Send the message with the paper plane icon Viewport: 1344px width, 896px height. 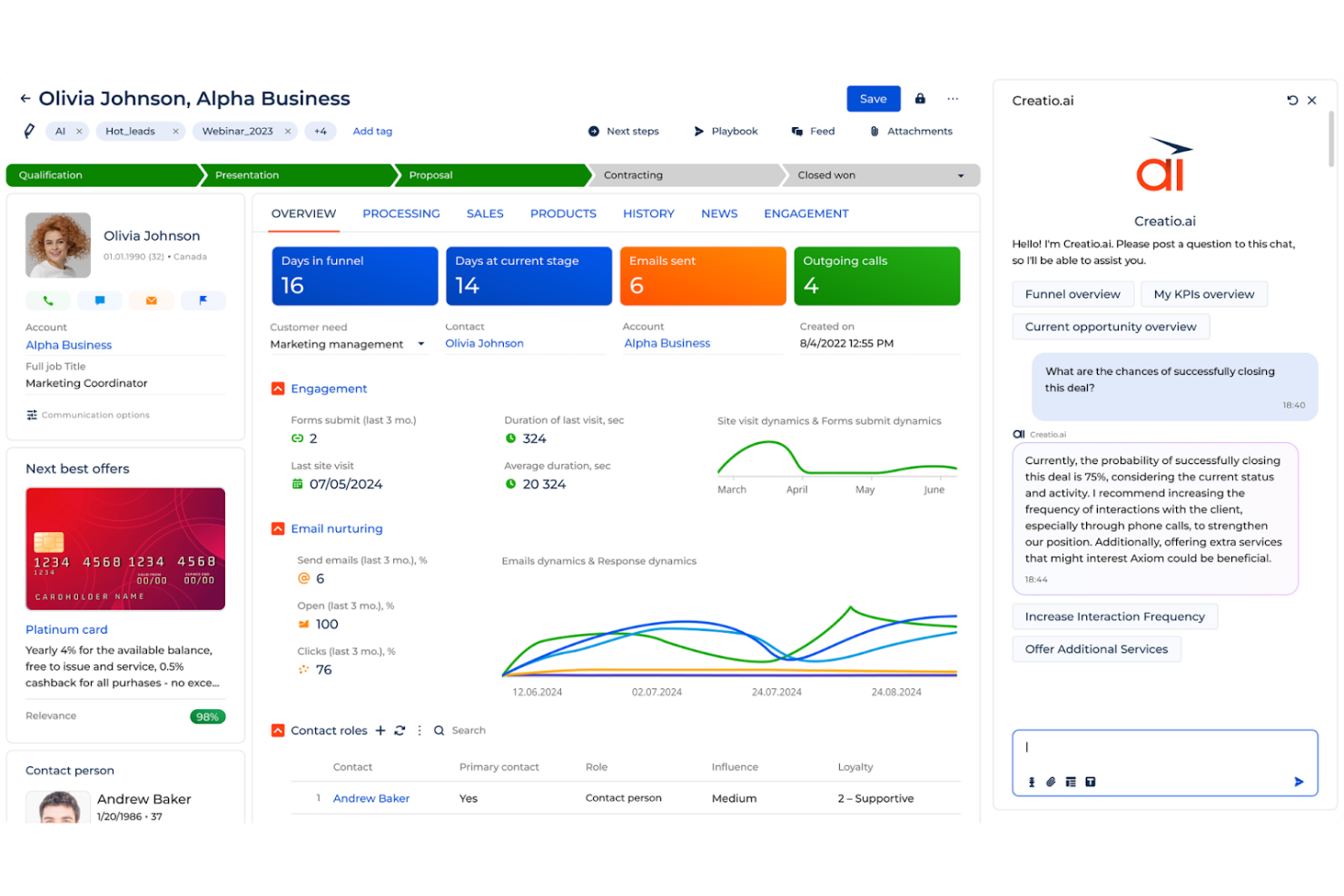[x=1300, y=782]
